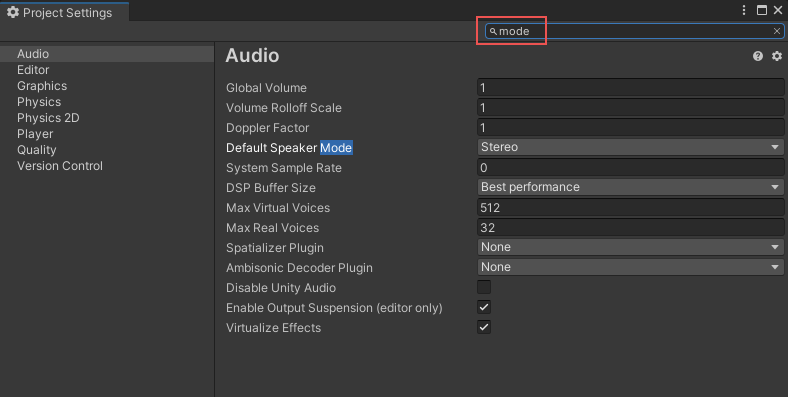Screen dimensions: 788x397
Task: Click the DSP Buffer Size label
Action: (x=271, y=188)
